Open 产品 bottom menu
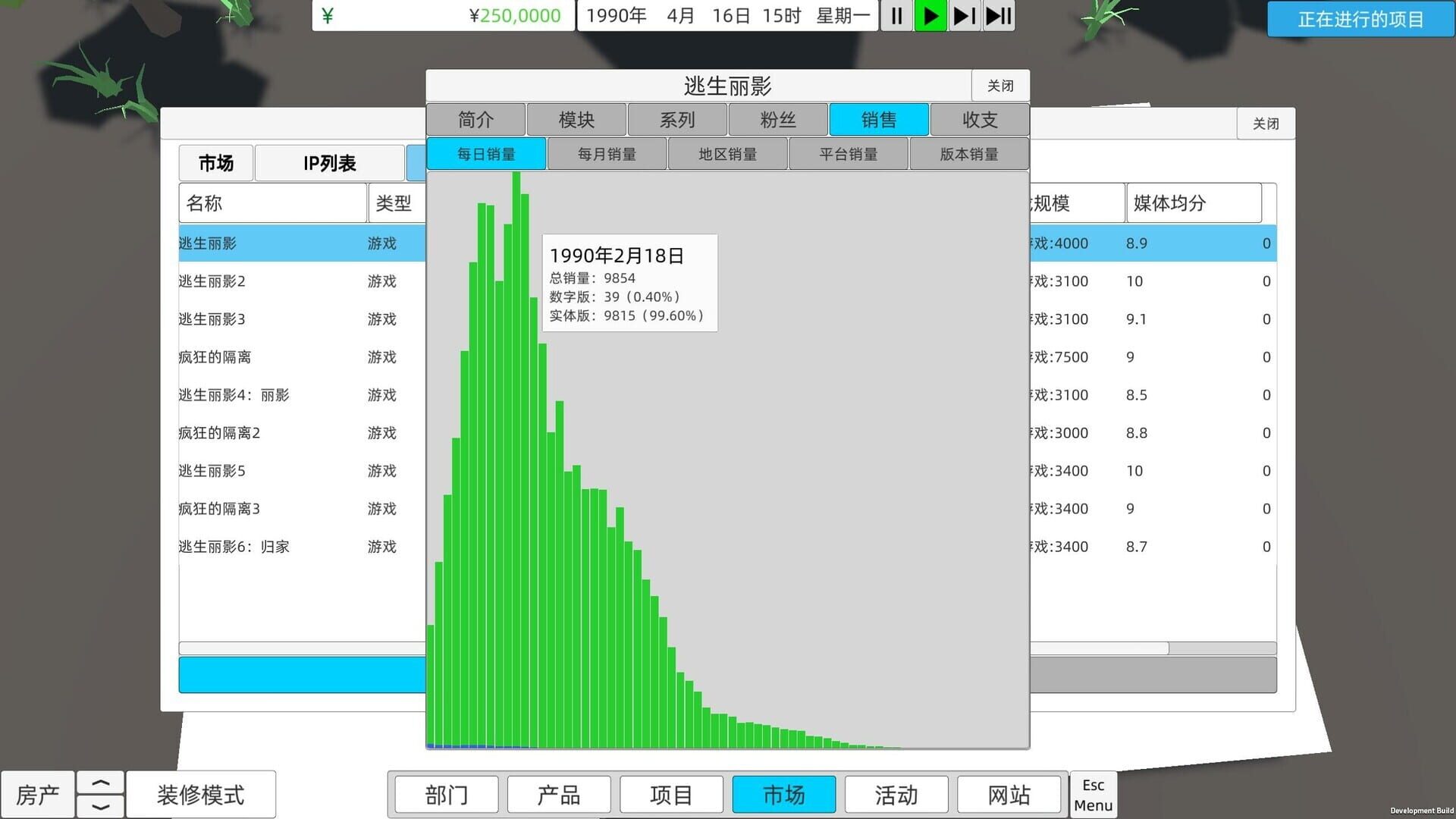 pyautogui.click(x=559, y=795)
